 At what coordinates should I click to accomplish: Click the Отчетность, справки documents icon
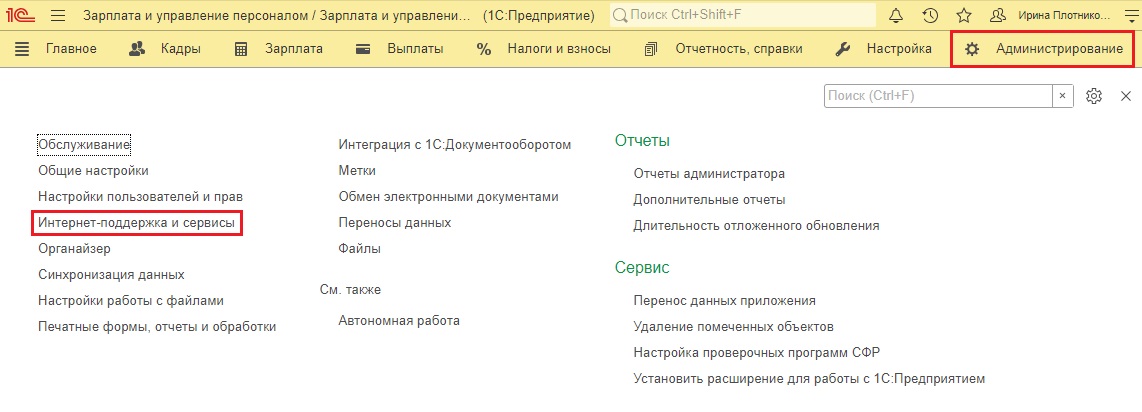pos(651,49)
